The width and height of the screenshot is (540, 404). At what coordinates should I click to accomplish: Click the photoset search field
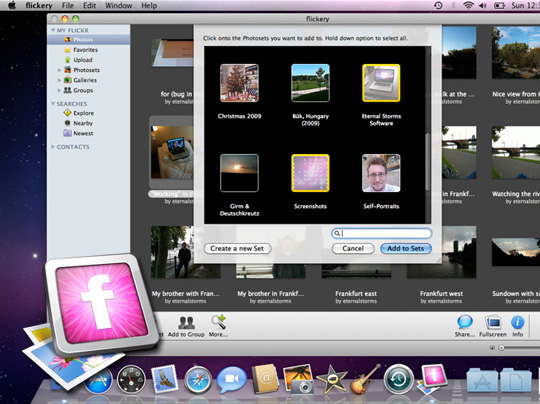(382, 234)
